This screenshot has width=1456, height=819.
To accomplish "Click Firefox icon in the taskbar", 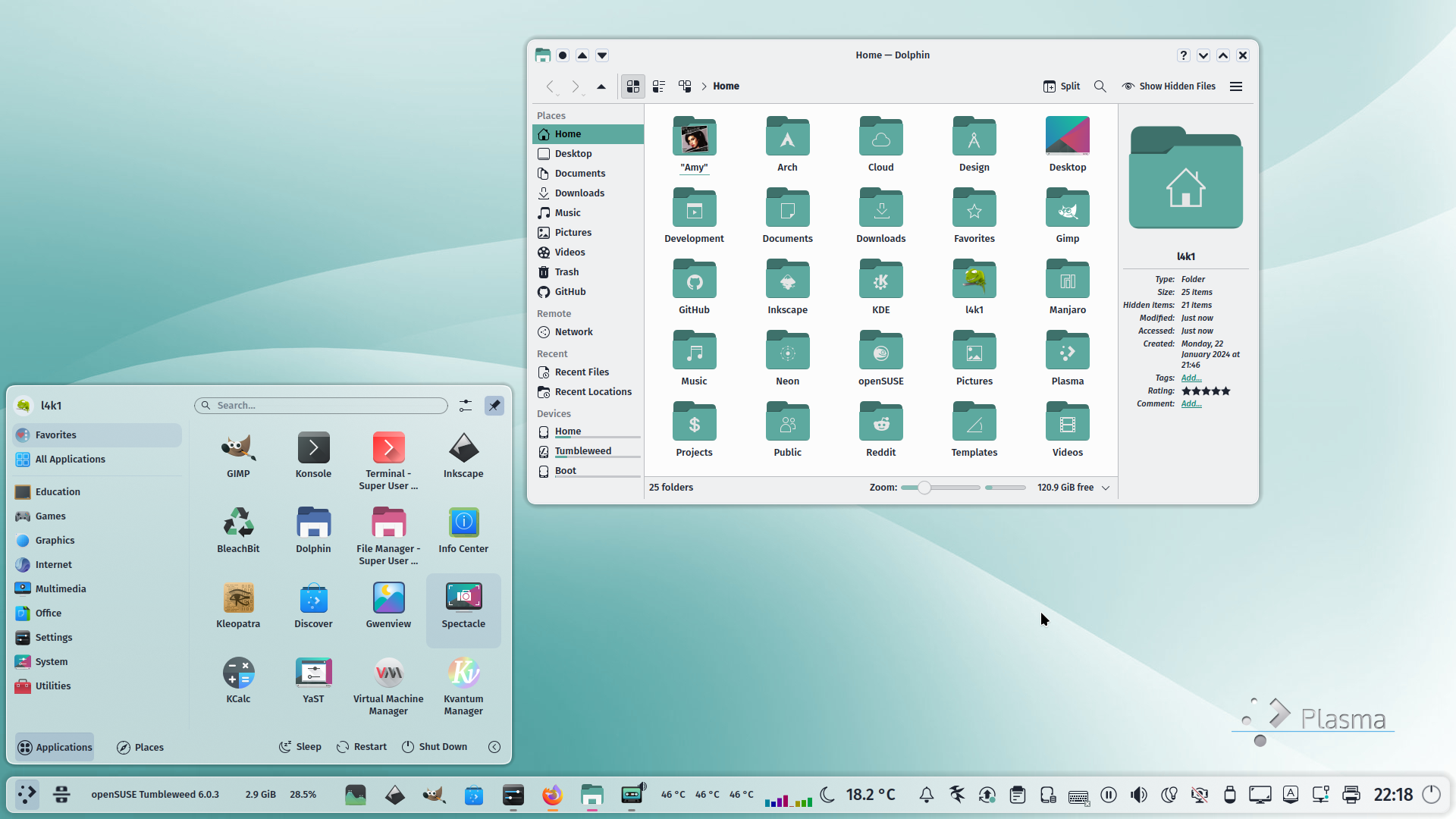I will point(552,795).
